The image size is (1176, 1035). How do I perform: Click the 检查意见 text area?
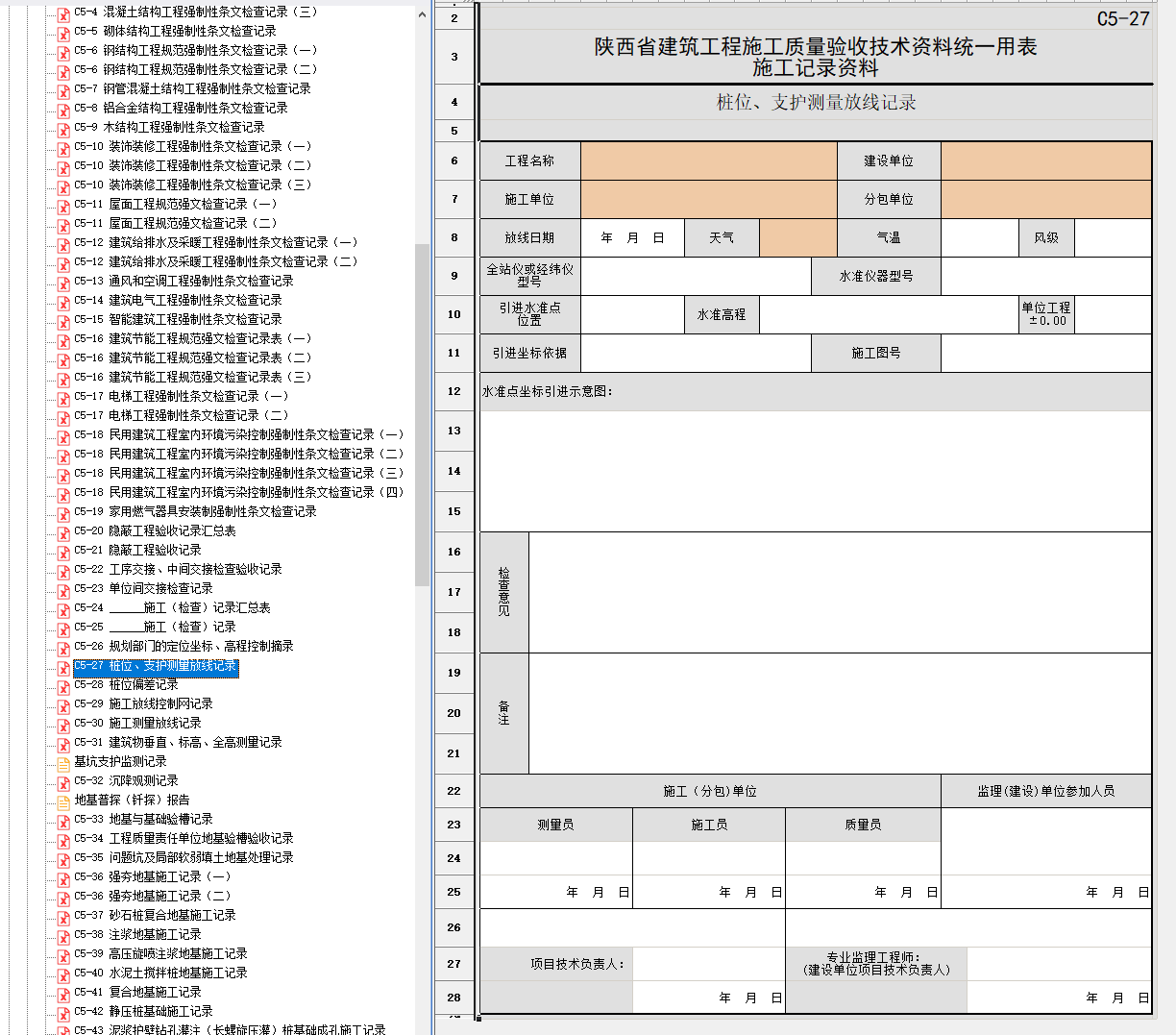coord(839,592)
